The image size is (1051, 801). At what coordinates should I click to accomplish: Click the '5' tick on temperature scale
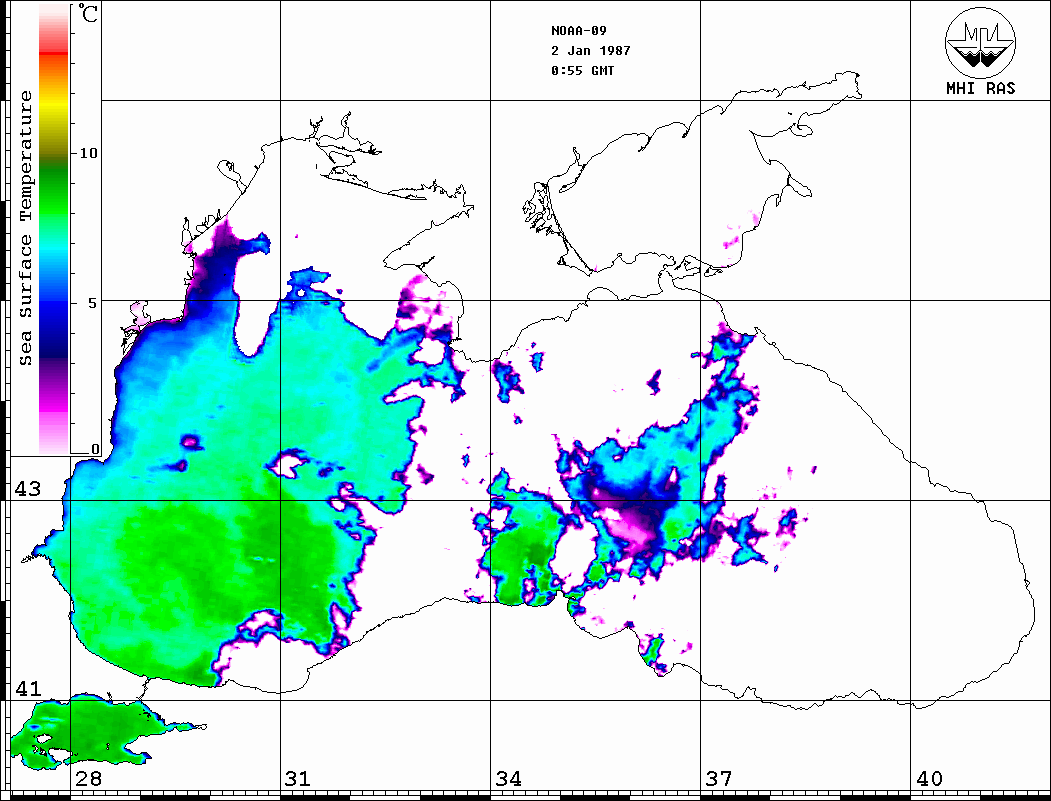pyautogui.click(x=92, y=303)
